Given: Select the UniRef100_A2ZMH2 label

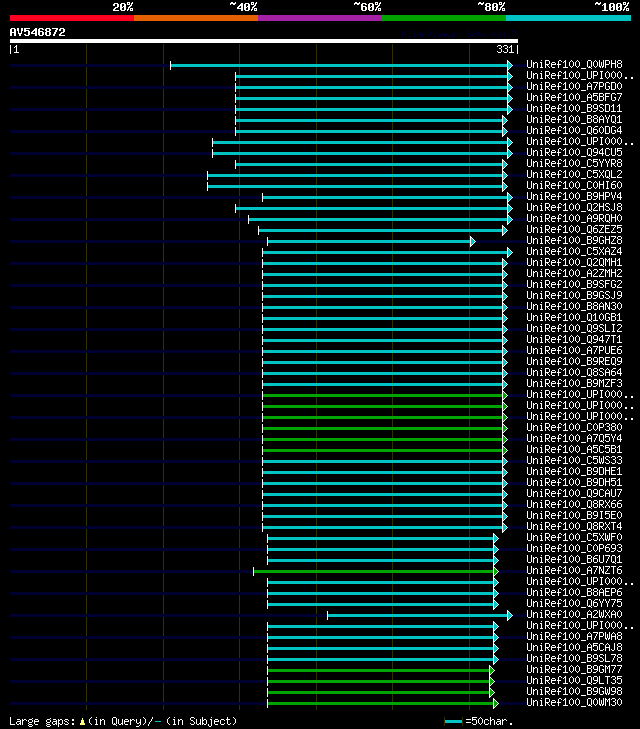Looking at the screenshot, I should coord(574,273).
